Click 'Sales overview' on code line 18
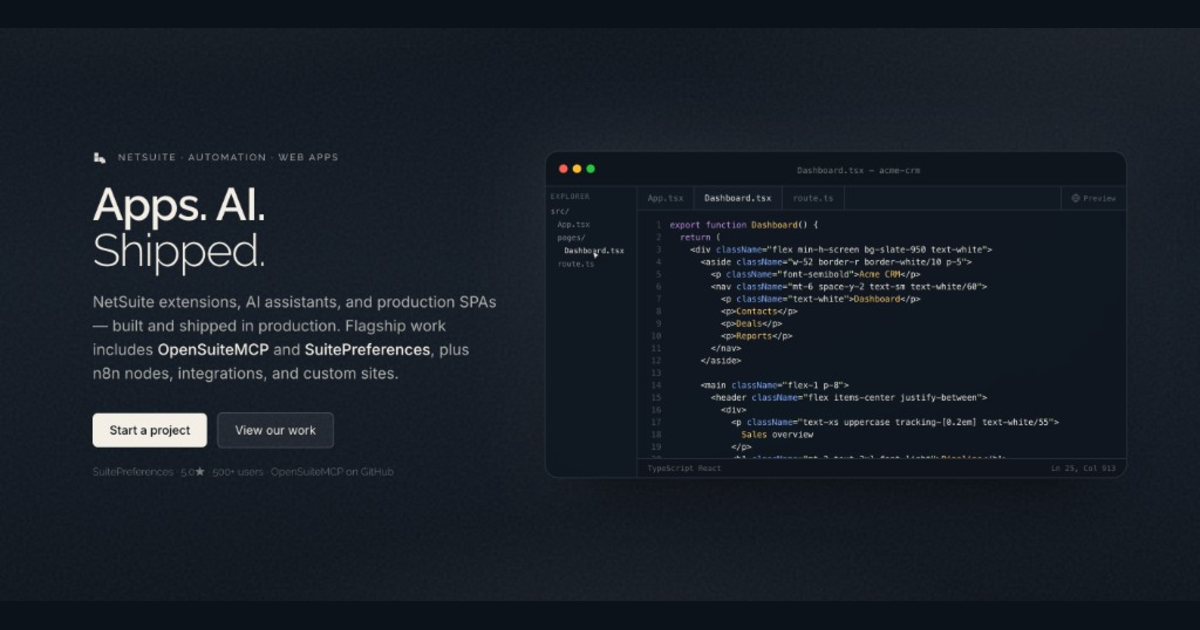 pyautogui.click(x=777, y=434)
